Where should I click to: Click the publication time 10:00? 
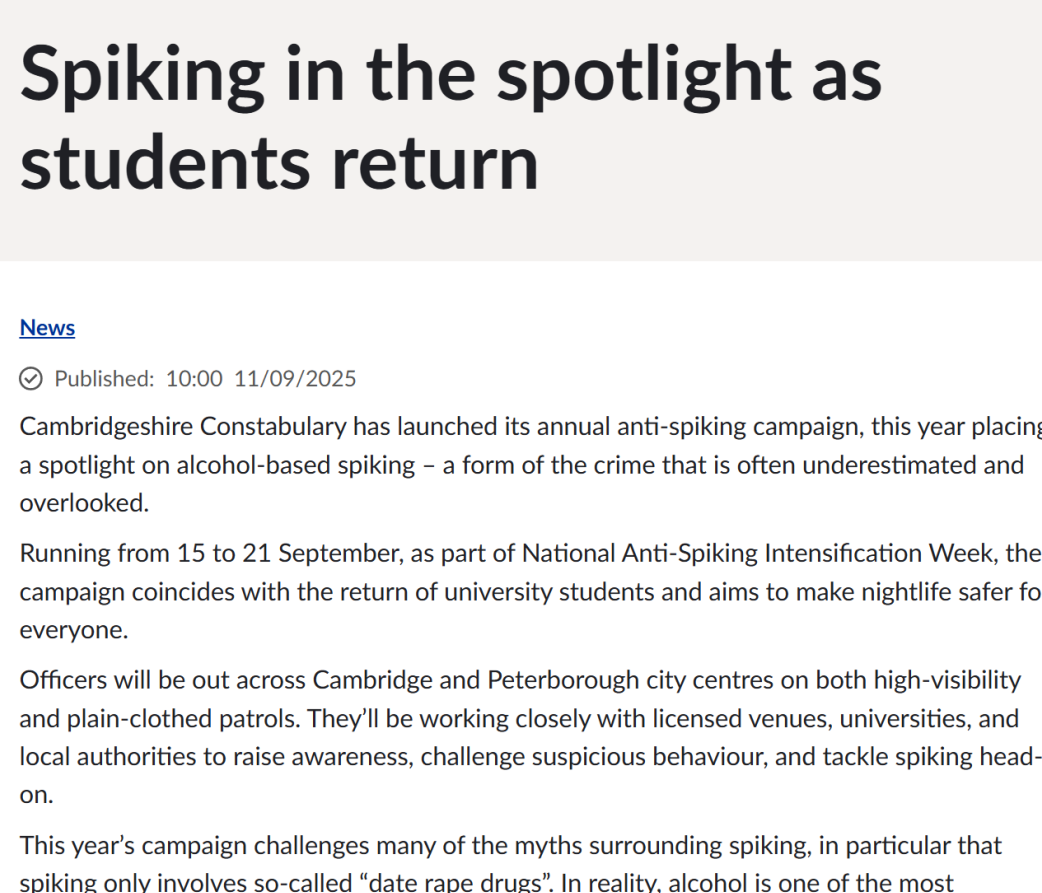194,379
